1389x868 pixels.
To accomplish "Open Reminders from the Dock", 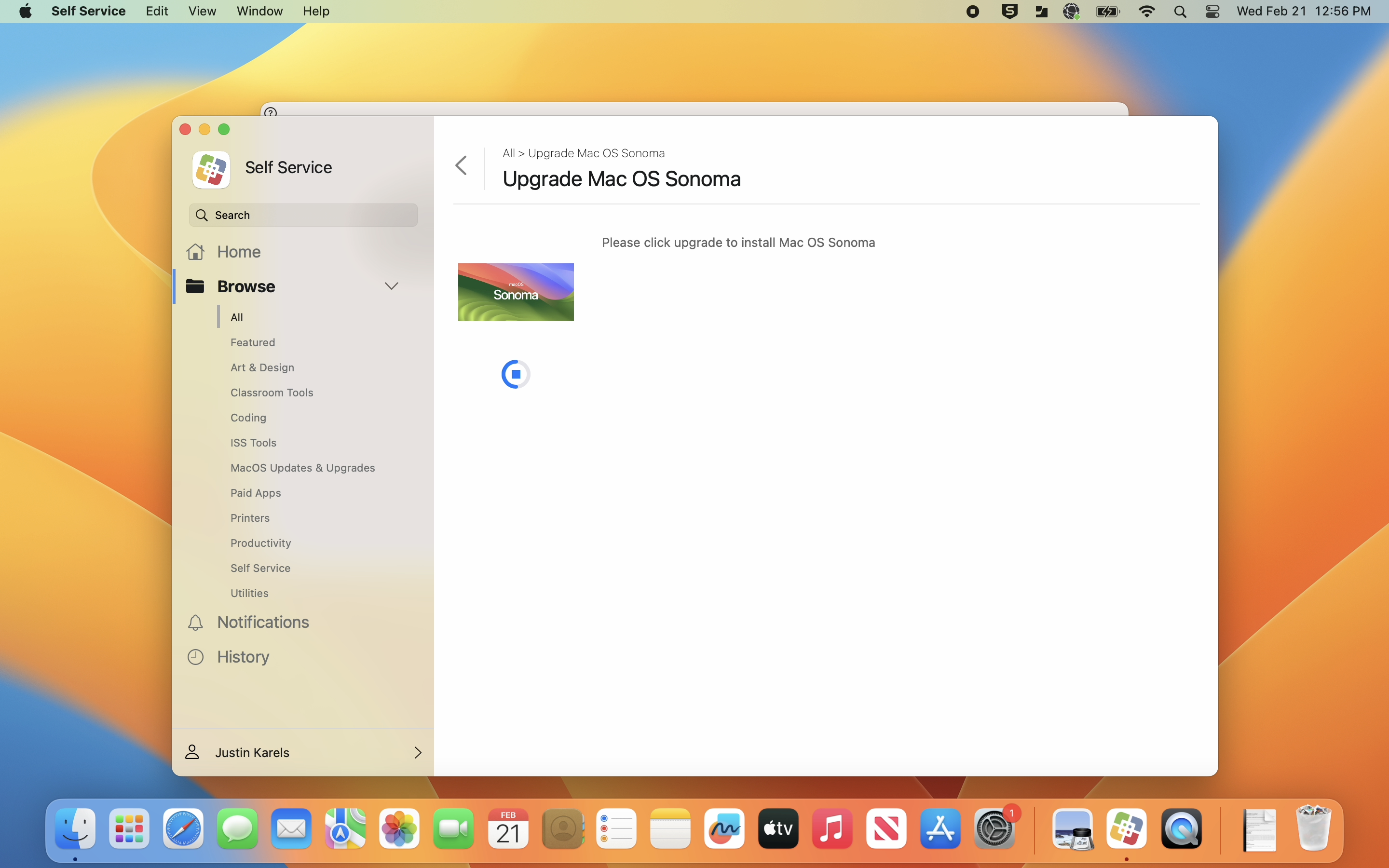I will coord(616,828).
